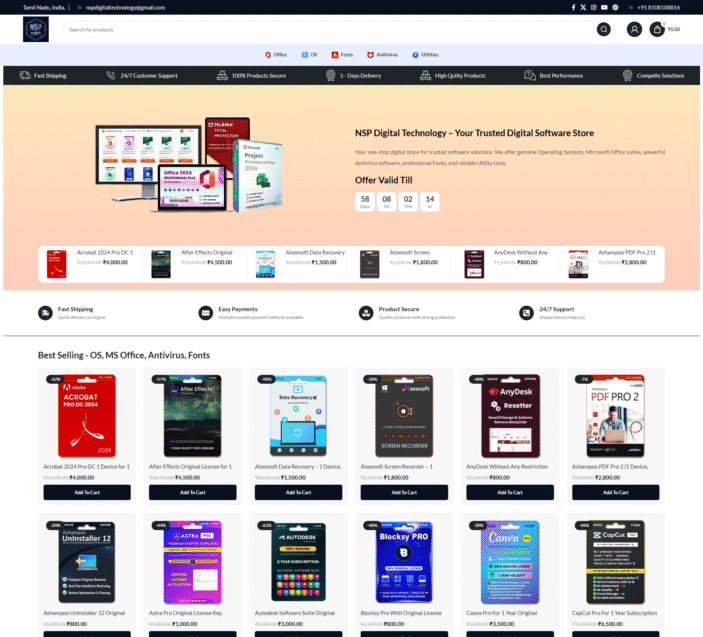Open Blocksy PRO product image
Viewport: 703px width, 637px height.
[404, 562]
